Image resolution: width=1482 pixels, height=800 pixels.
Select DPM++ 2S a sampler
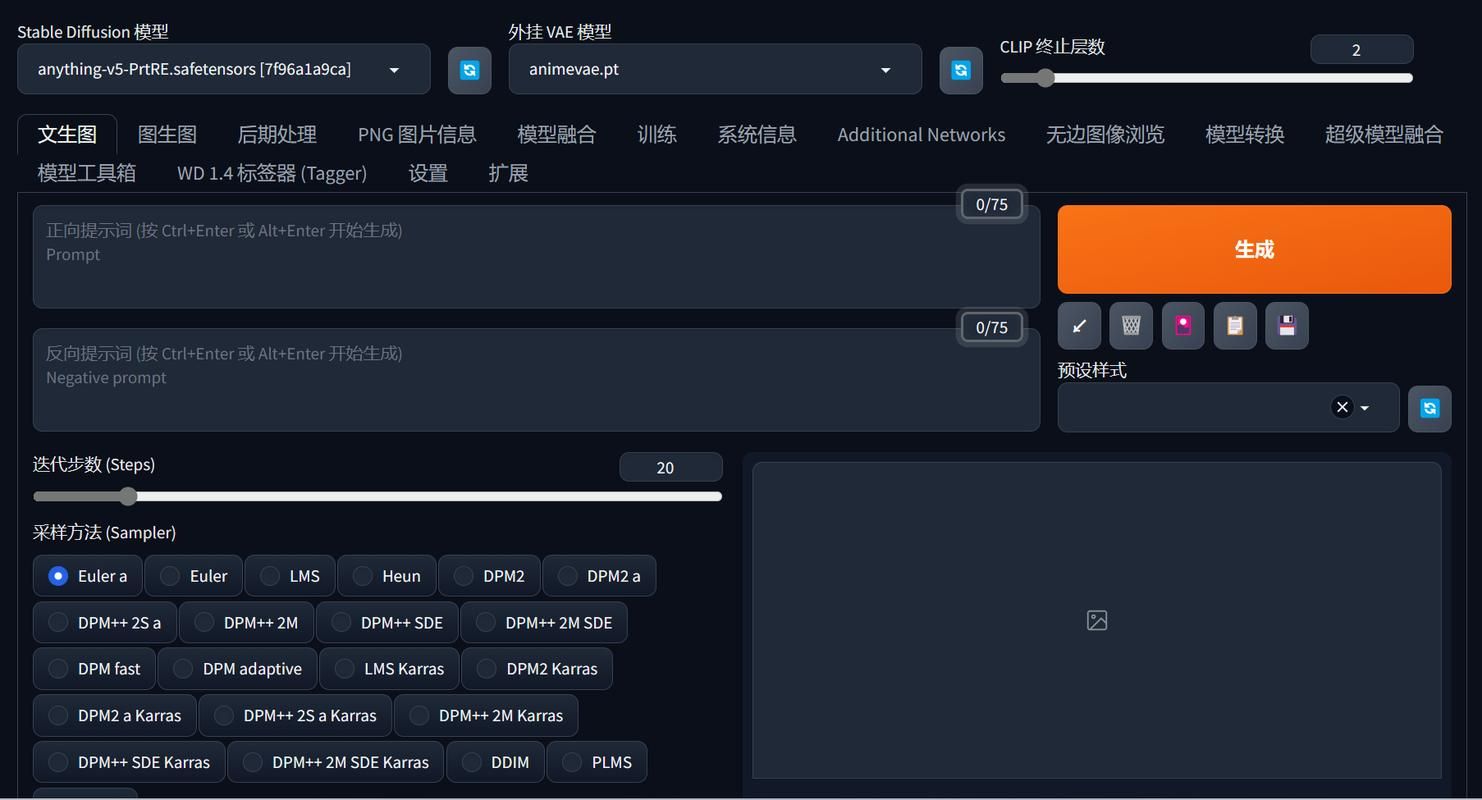coord(105,623)
